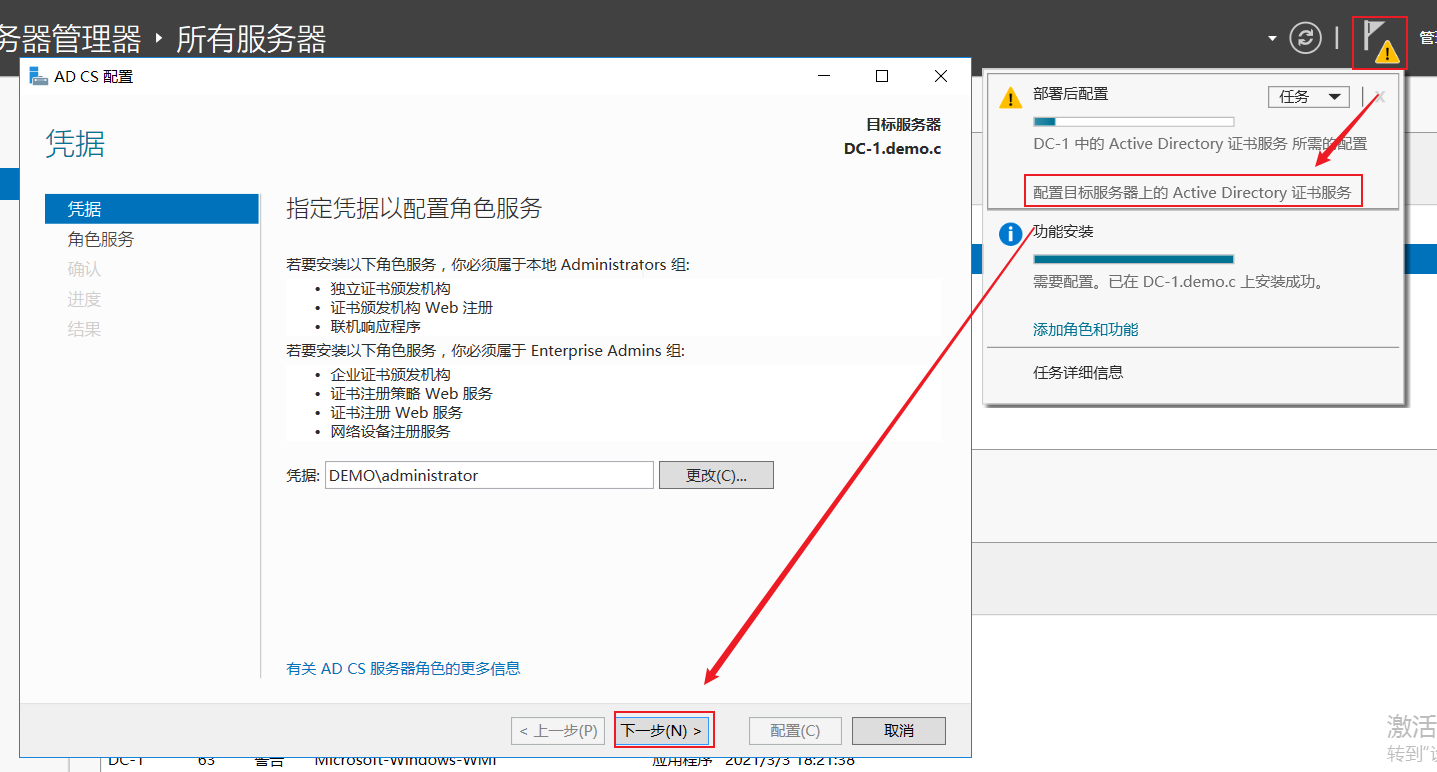Viewport: 1437px width, 772px height.
Task: Click the 联机响应程序 list entry
Action: coord(375,327)
